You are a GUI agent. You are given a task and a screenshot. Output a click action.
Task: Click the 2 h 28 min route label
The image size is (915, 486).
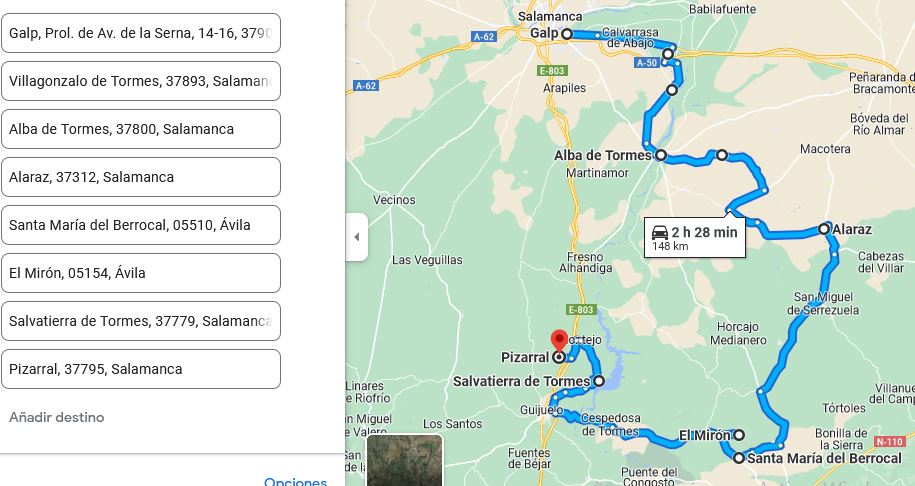pos(704,232)
